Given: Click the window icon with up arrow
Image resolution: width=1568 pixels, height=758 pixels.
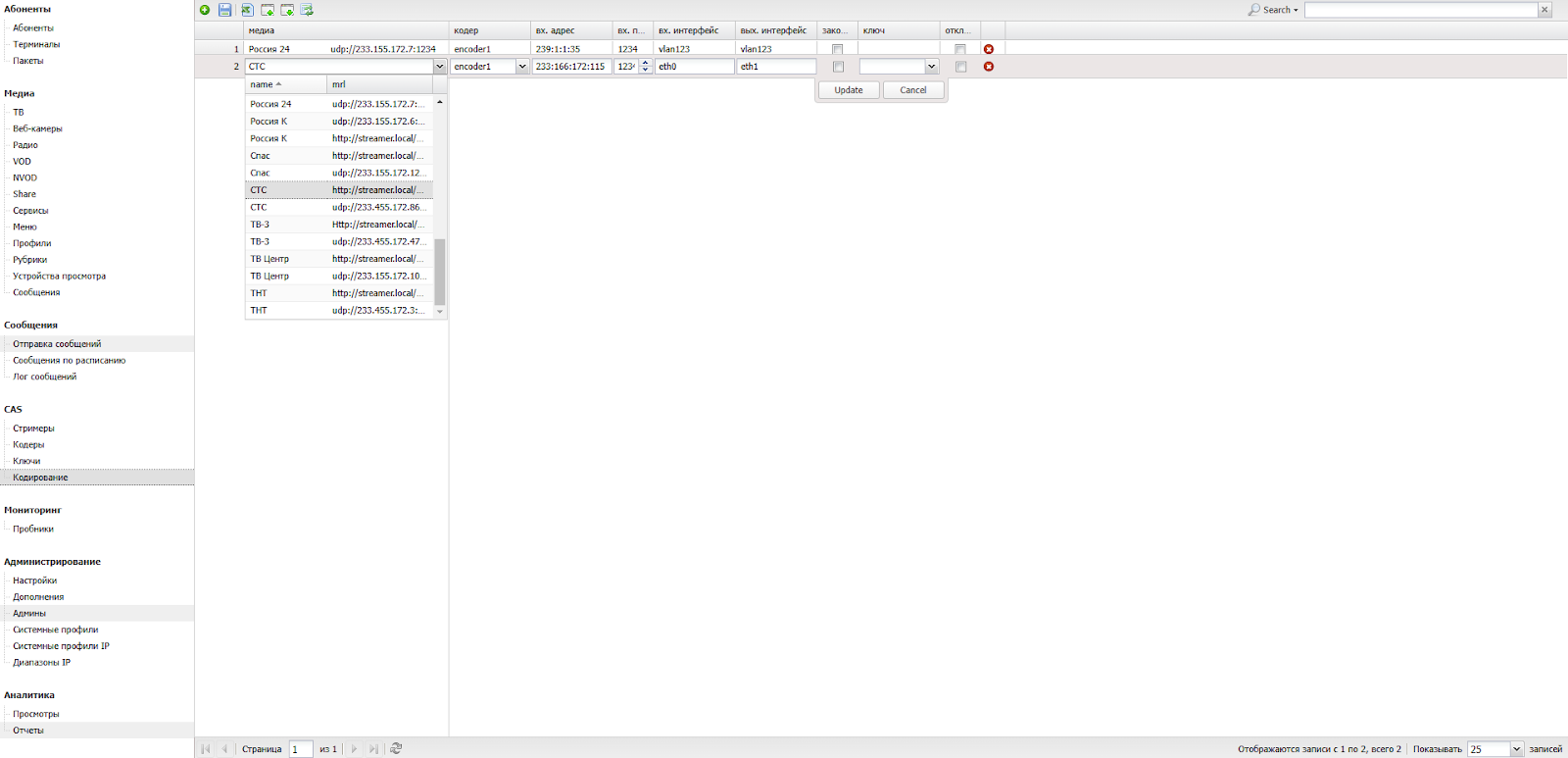Looking at the screenshot, I should [268, 10].
